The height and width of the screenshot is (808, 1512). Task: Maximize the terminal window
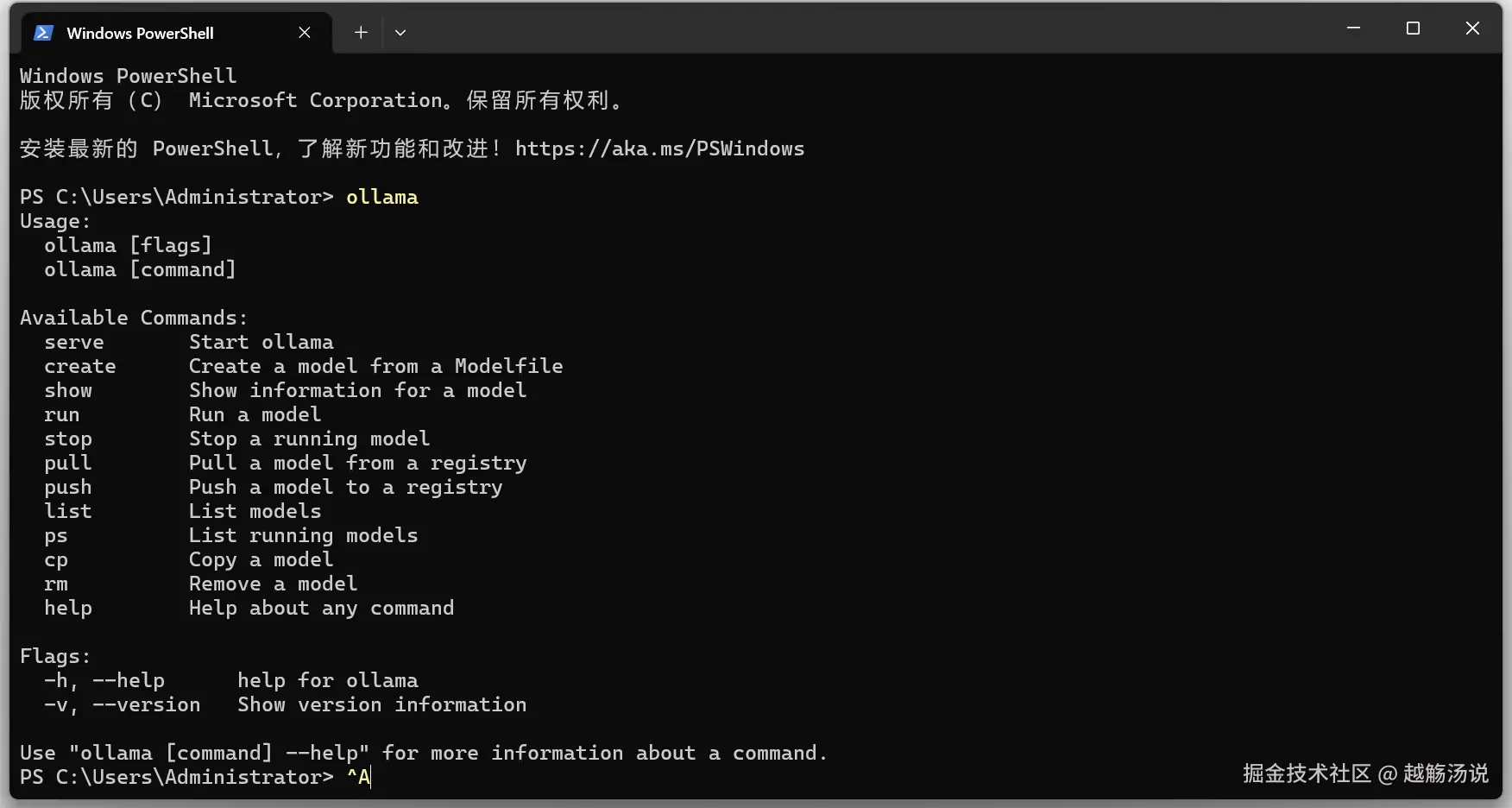pyautogui.click(x=1413, y=28)
